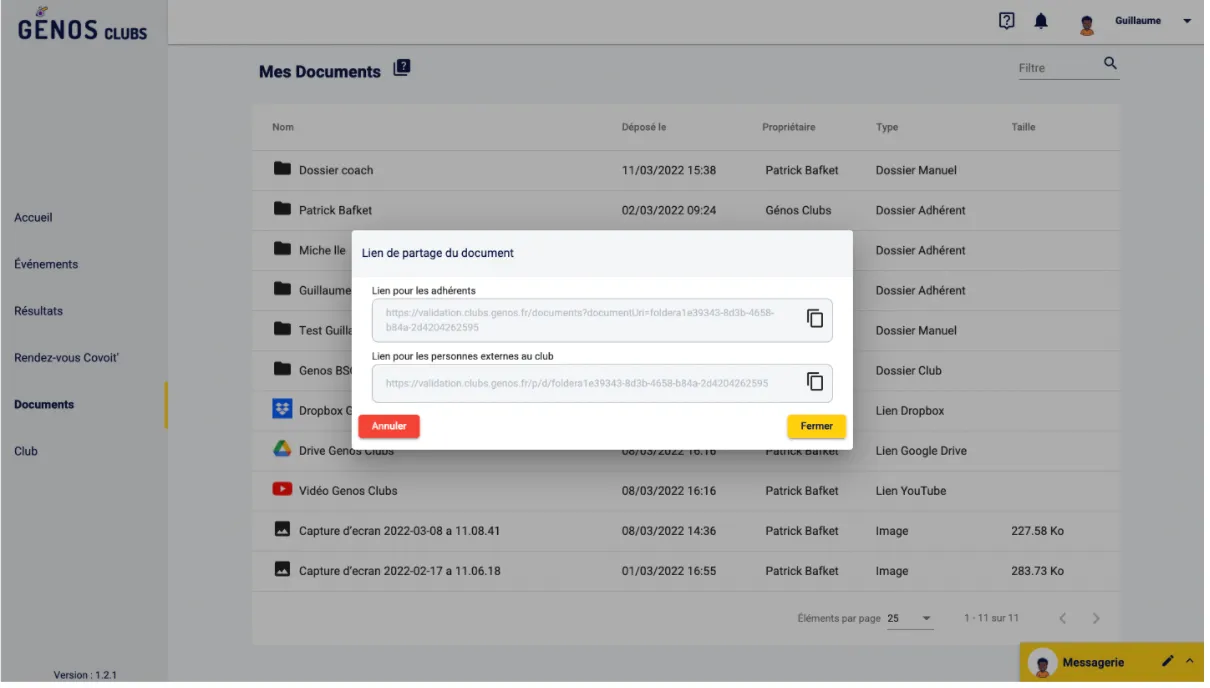Expand the Guillaume user menu arrow

pyautogui.click(x=1187, y=21)
